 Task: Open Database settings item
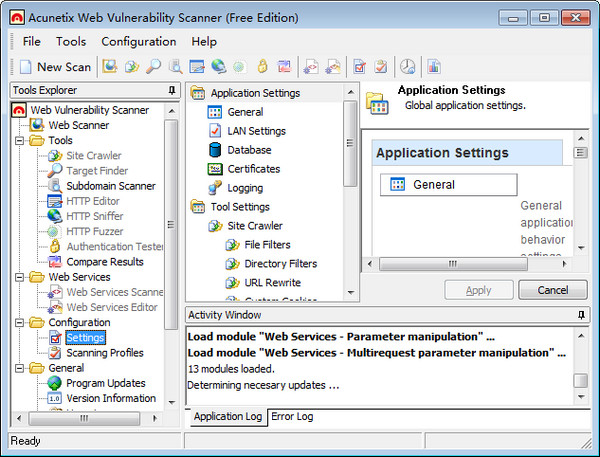[x=250, y=150]
